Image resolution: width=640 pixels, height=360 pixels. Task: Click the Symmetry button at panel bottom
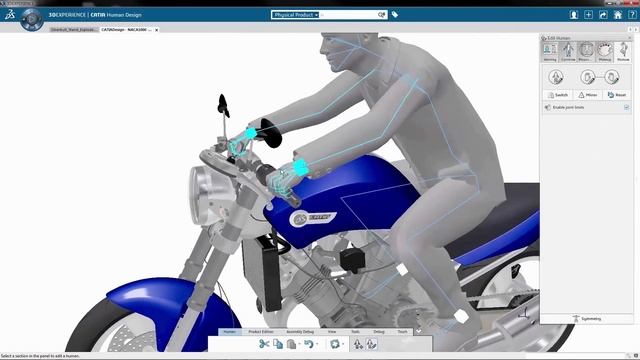click(x=587, y=318)
